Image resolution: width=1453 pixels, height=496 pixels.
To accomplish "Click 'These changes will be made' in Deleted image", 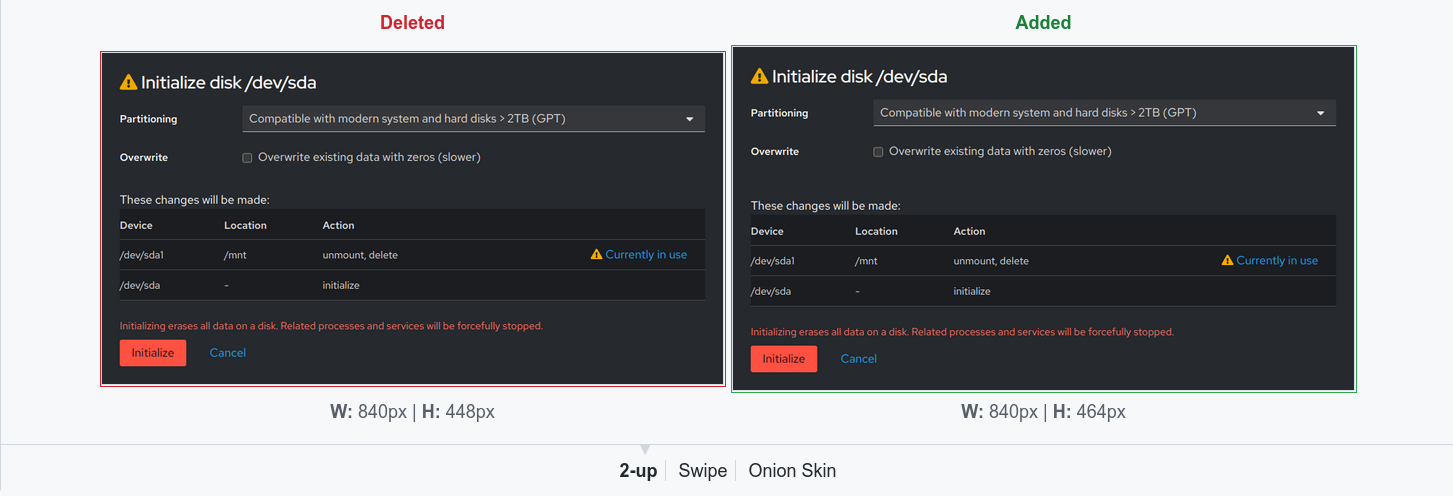I will 194,200.
